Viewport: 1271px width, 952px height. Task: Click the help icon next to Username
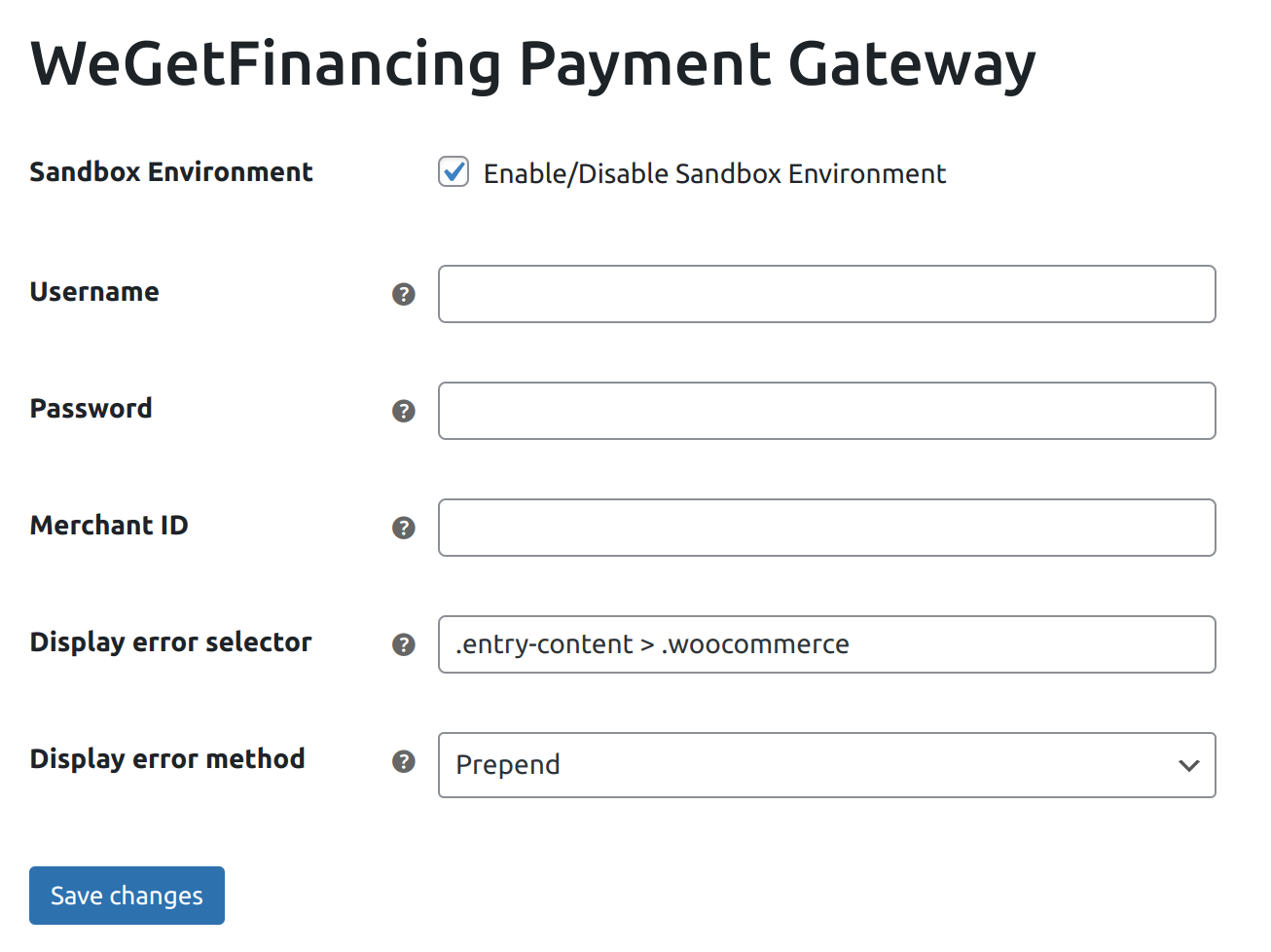pyautogui.click(x=404, y=294)
